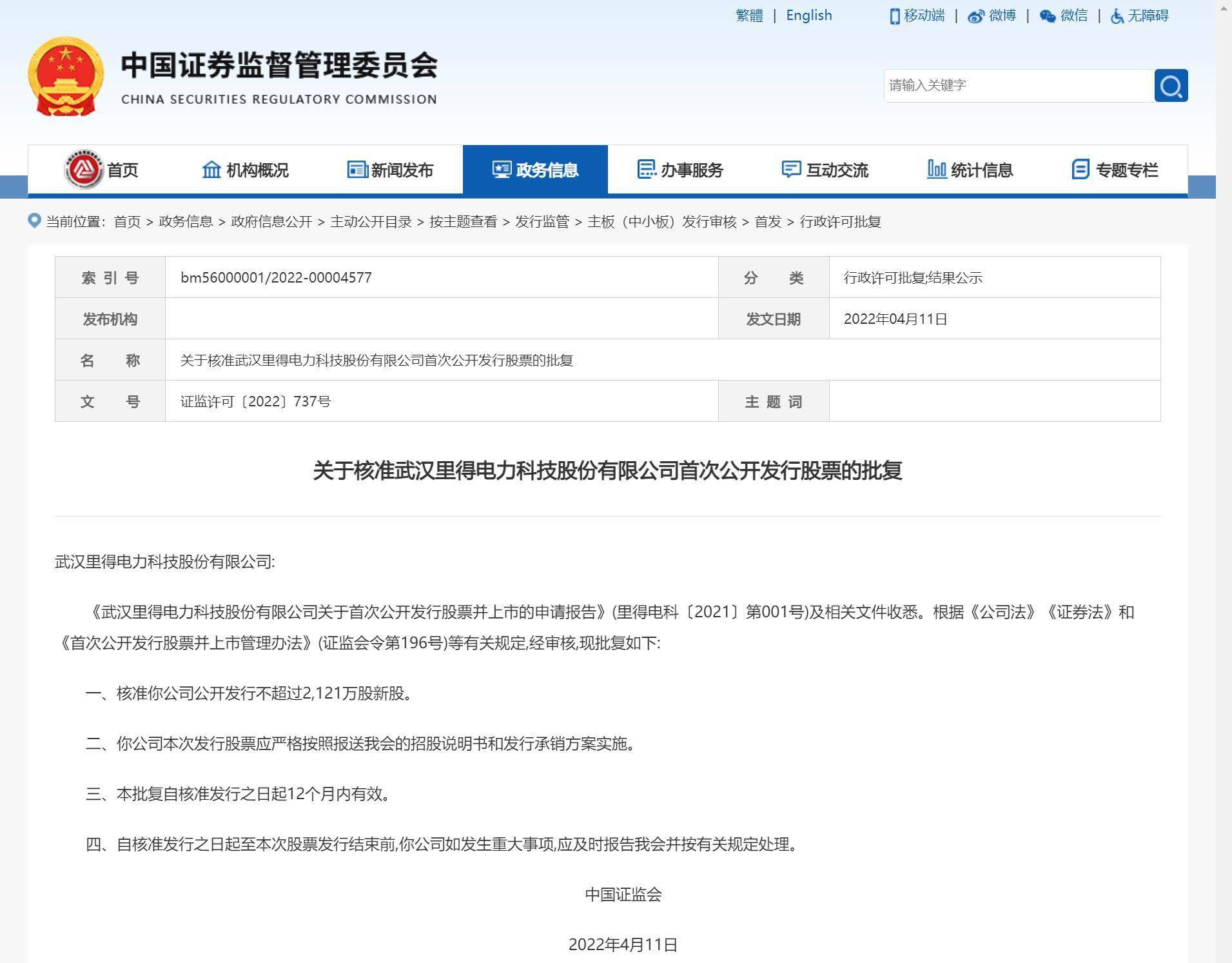The image size is (1232, 963).
Task: Go to breadcrumb 按主题查看
Action: (464, 222)
